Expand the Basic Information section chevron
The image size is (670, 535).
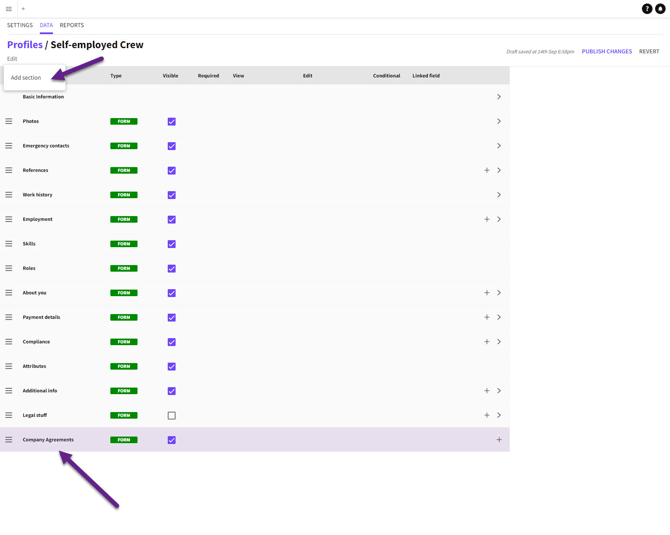pyautogui.click(x=499, y=97)
